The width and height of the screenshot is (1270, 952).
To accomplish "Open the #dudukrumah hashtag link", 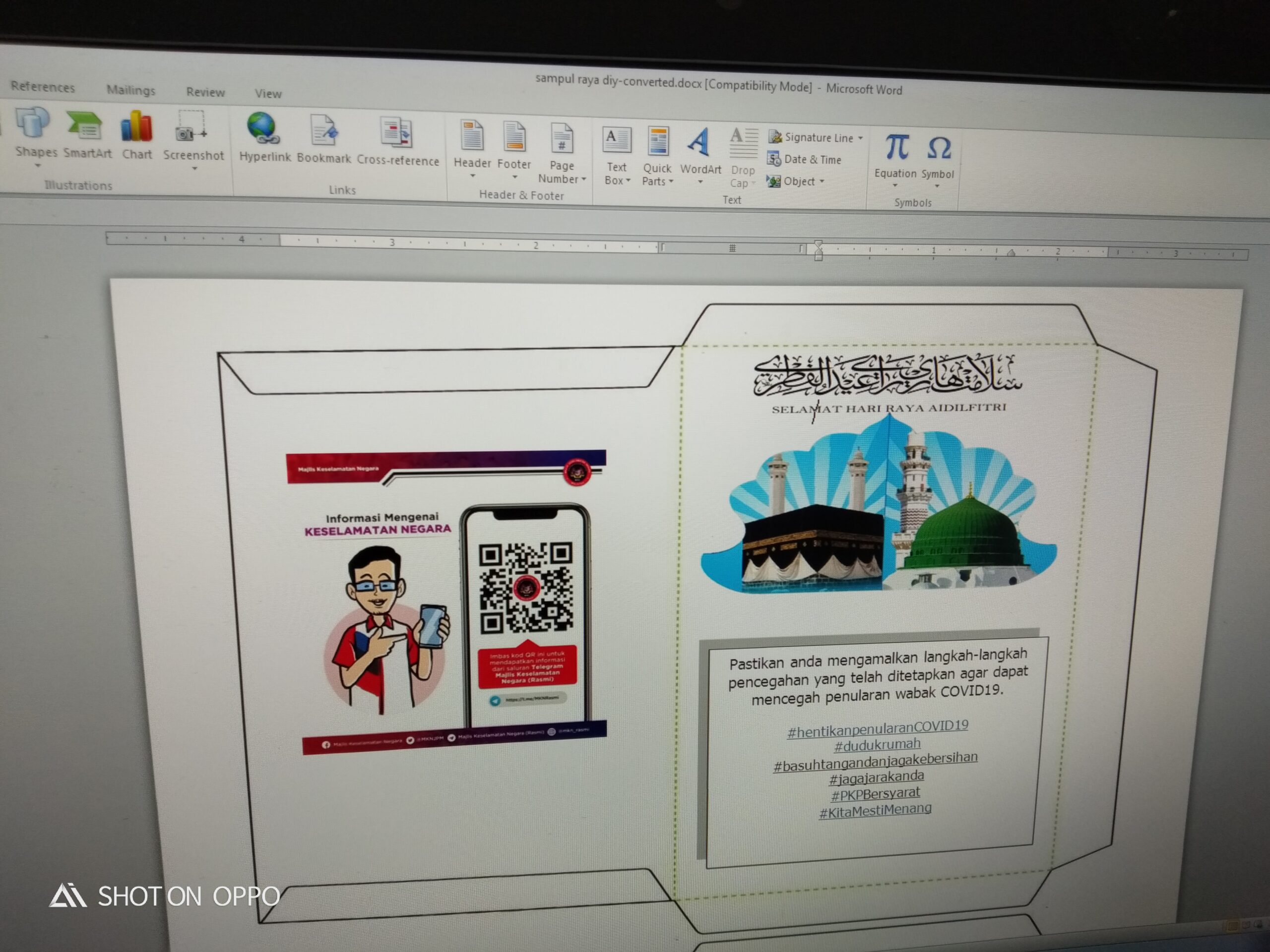I will pyautogui.click(x=877, y=745).
